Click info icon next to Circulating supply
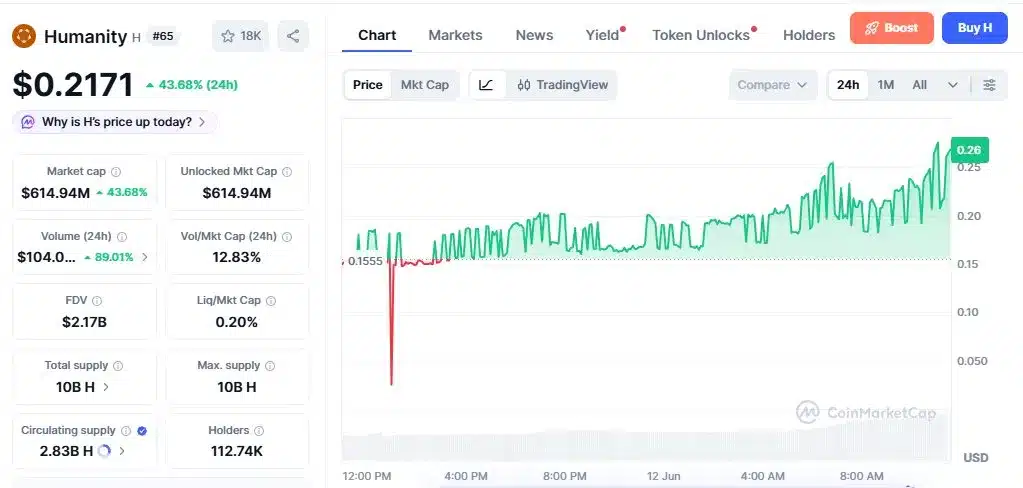Image resolution: width=1023 pixels, height=488 pixels. point(126,431)
